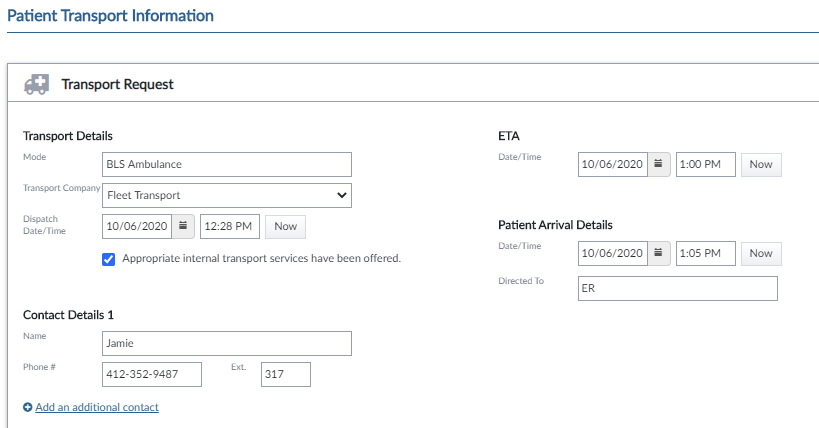Open the Patient Arrival date calendar picker

(x=659, y=253)
